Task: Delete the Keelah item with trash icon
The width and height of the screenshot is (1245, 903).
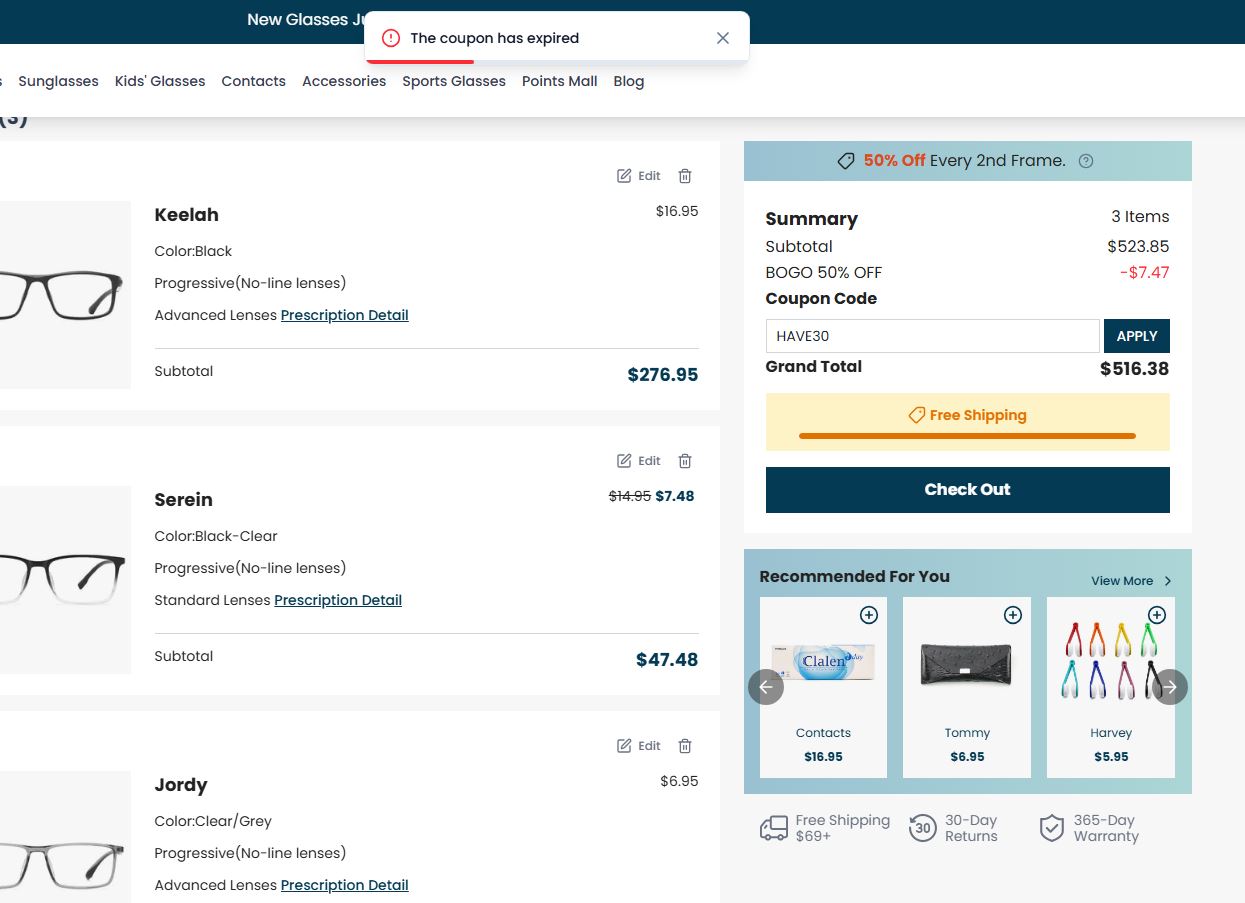Action: pos(685,176)
